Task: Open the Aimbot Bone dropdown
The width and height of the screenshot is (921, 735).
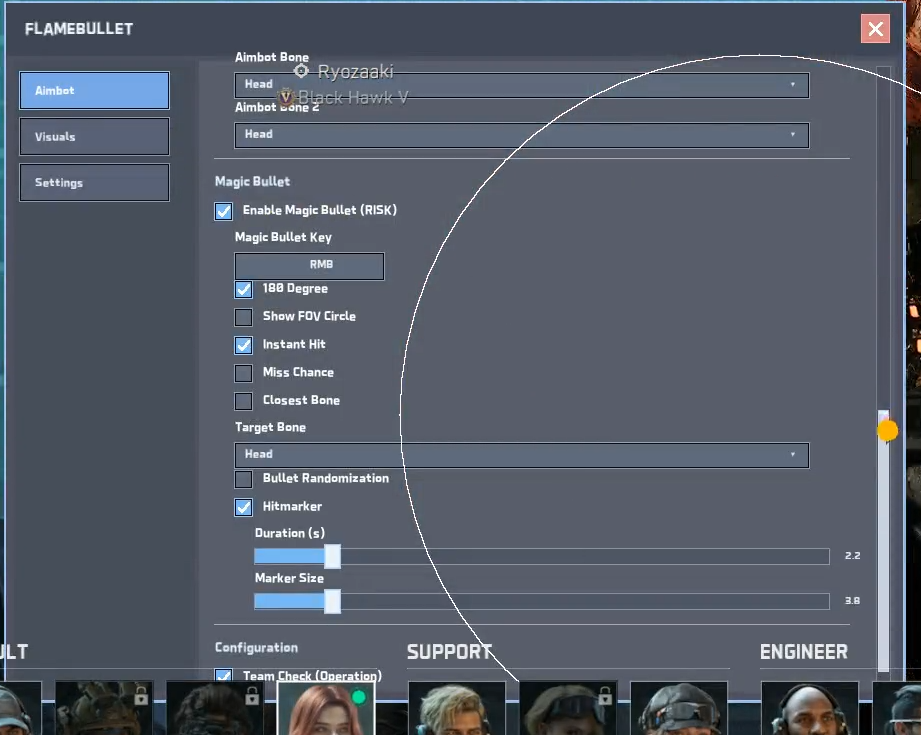Action: 521,85
